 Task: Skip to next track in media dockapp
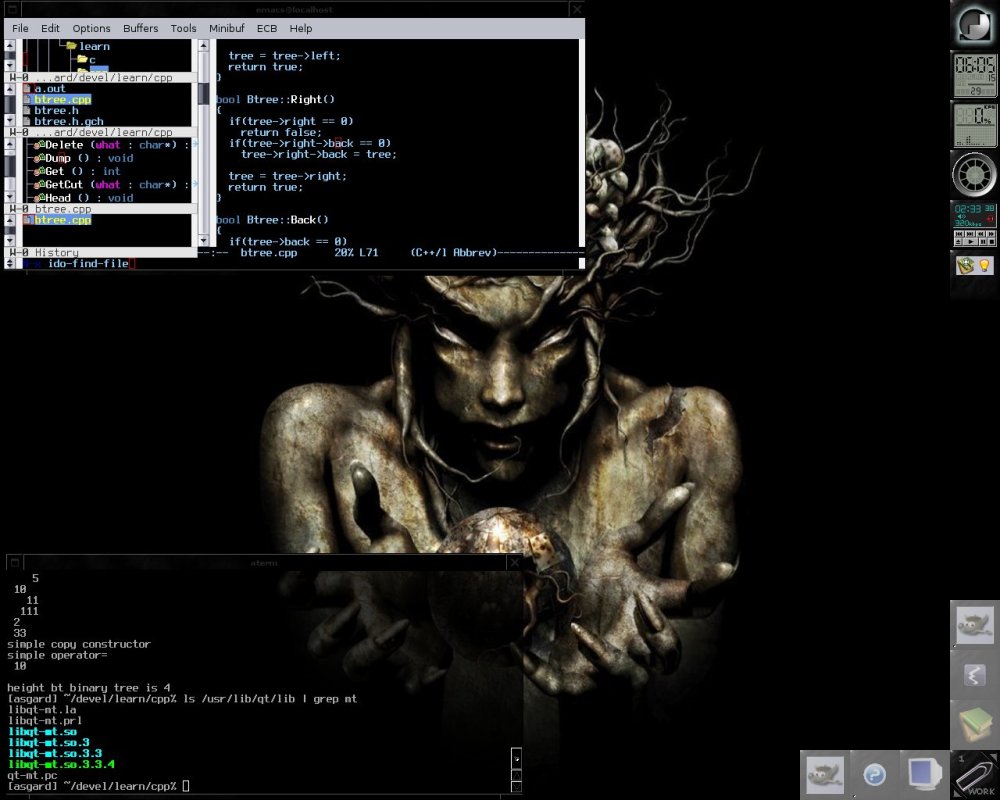click(970, 234)
